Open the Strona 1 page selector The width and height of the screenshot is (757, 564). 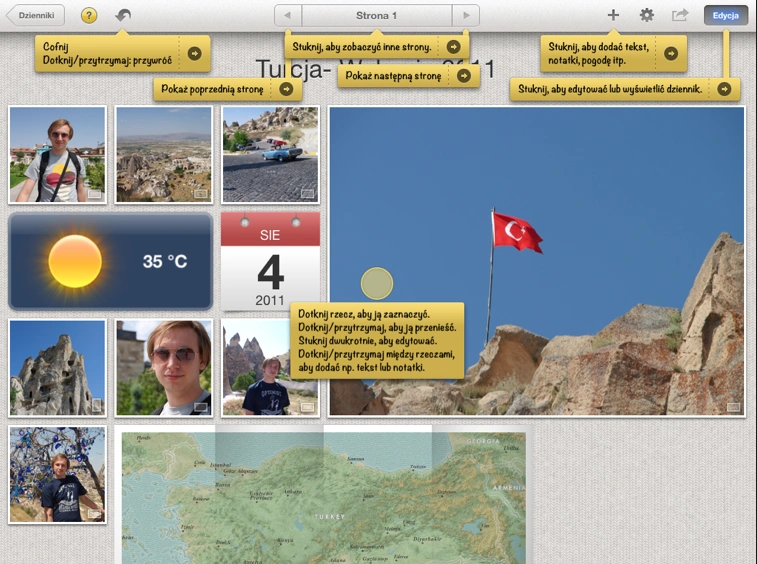pyautogui.click(x=377, y=15)
